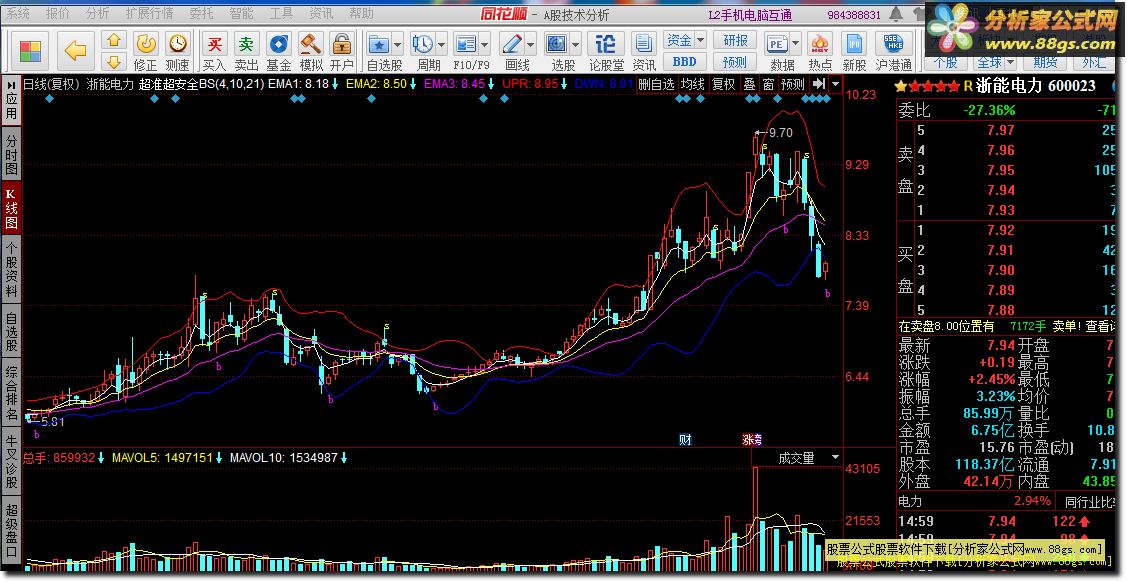Viewport: 1127px width, 582px height.
Task: Click the L2手机电脑互通 link
Action: pos(750,14)
